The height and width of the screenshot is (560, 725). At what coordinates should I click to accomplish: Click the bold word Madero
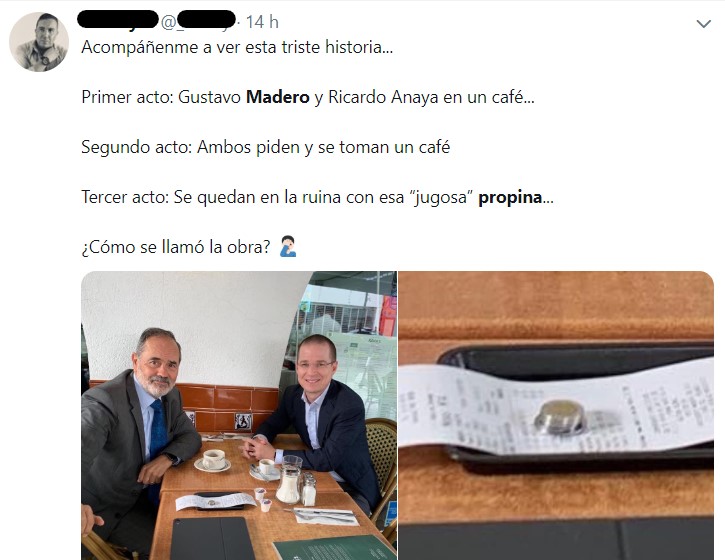click(277, 97)
